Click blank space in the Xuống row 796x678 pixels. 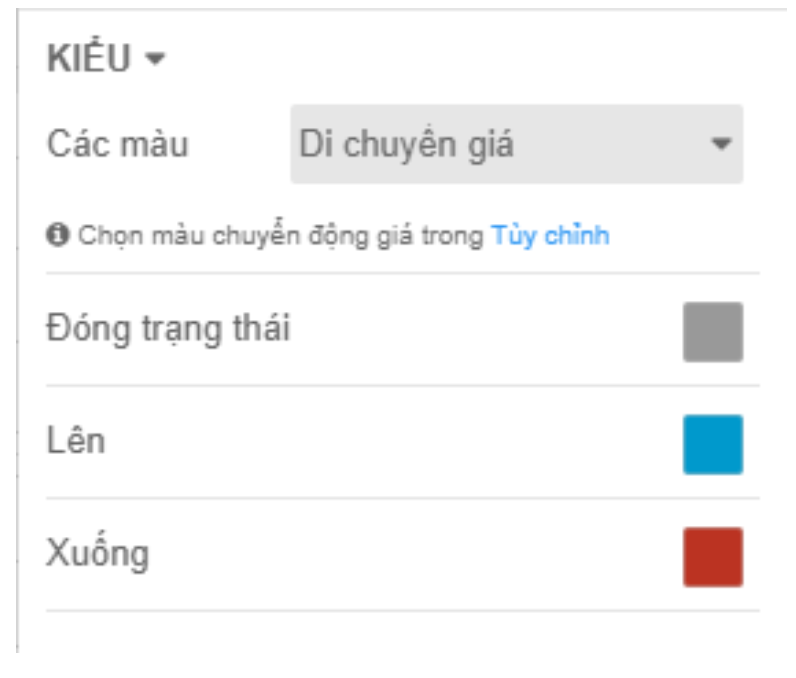click(x=400, y=555)
